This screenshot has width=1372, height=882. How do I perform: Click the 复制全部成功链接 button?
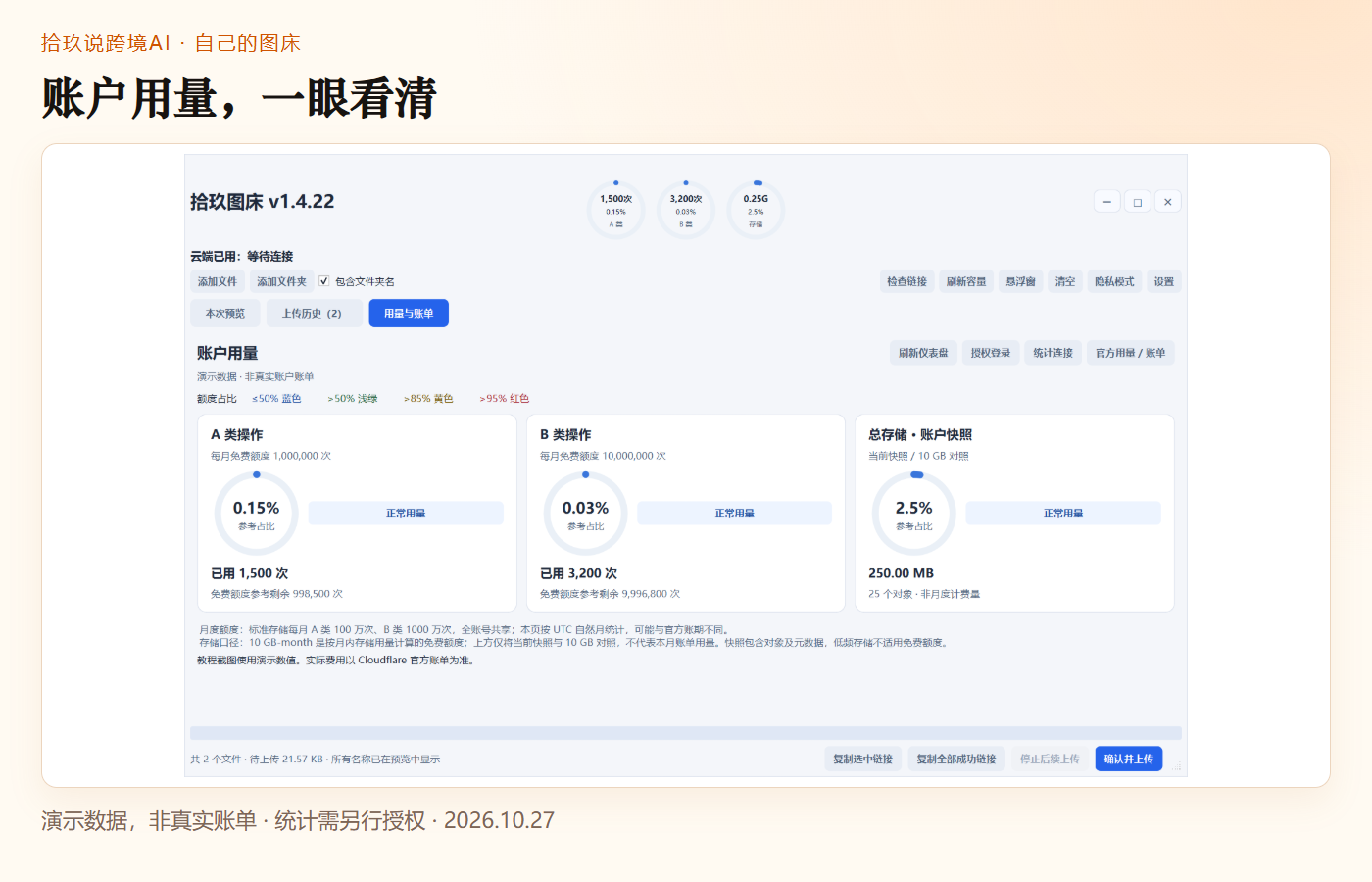click(956, 759)
